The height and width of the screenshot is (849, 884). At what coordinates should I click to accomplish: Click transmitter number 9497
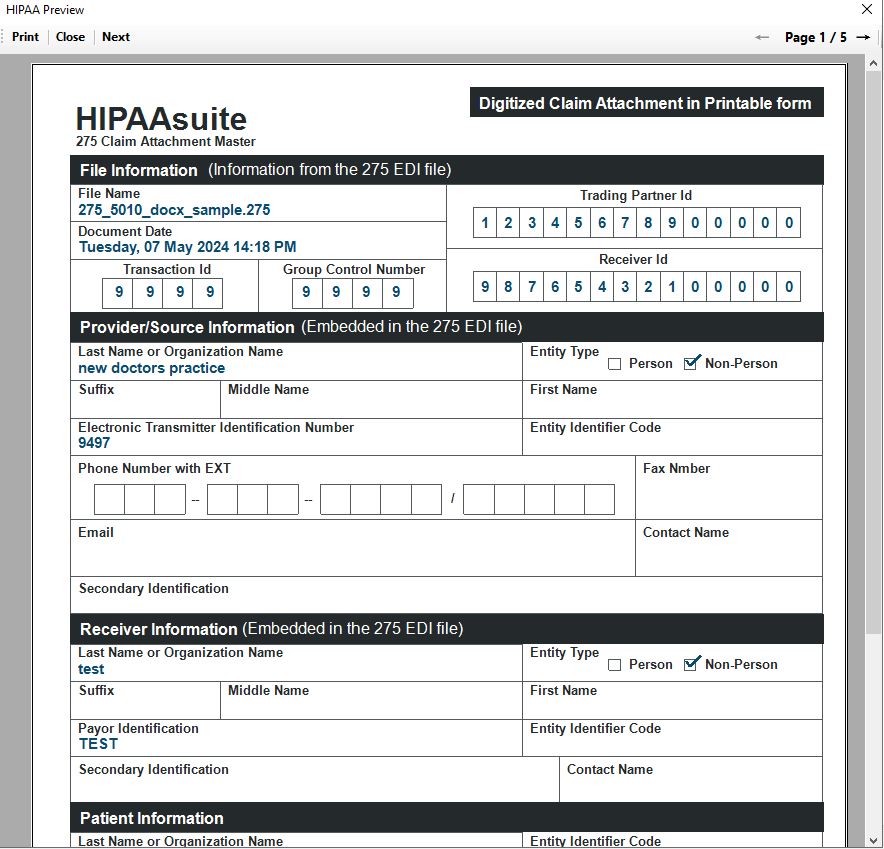(94, 443)
